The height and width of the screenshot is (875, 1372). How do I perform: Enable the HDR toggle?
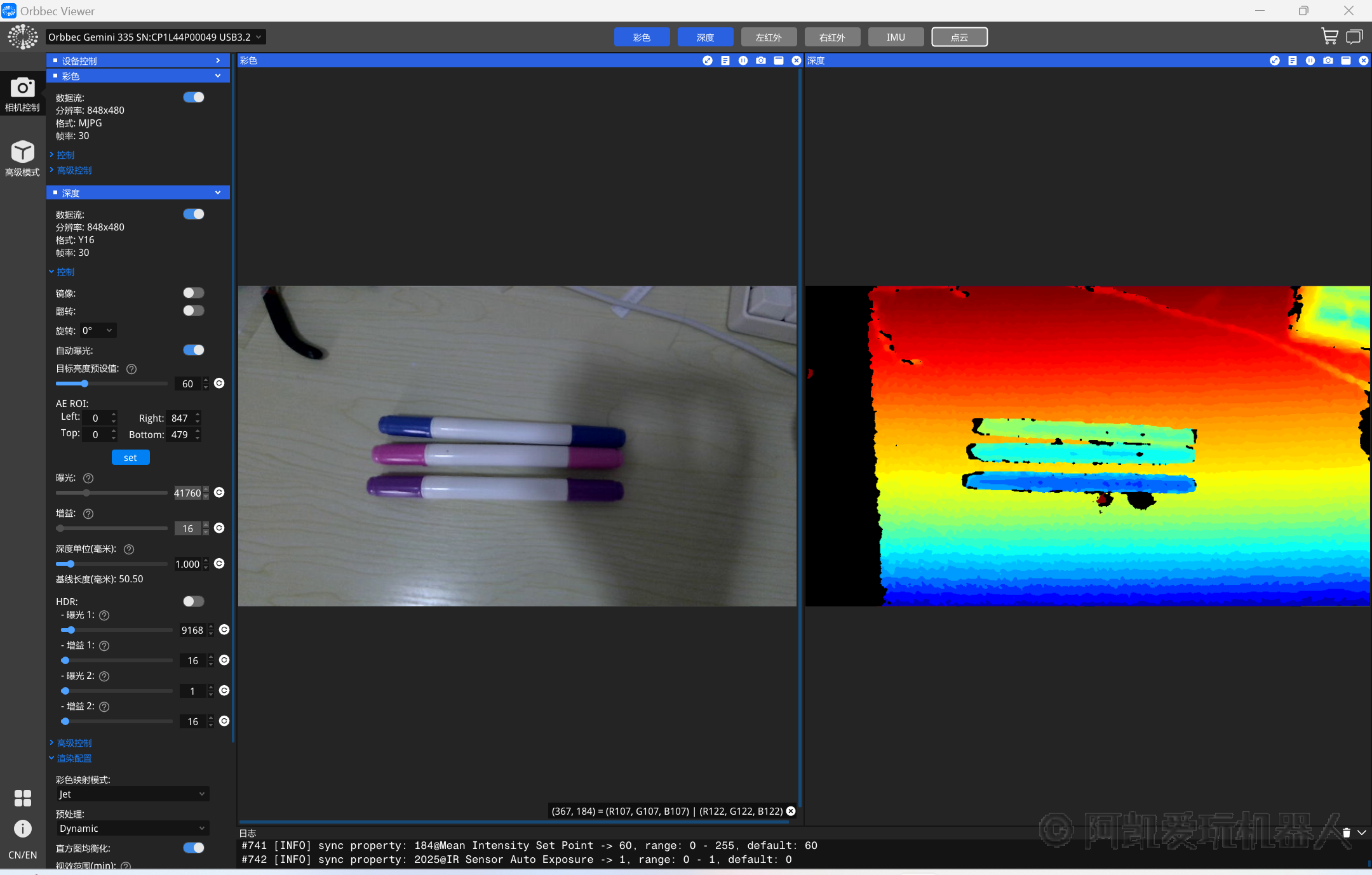(194, 601)
